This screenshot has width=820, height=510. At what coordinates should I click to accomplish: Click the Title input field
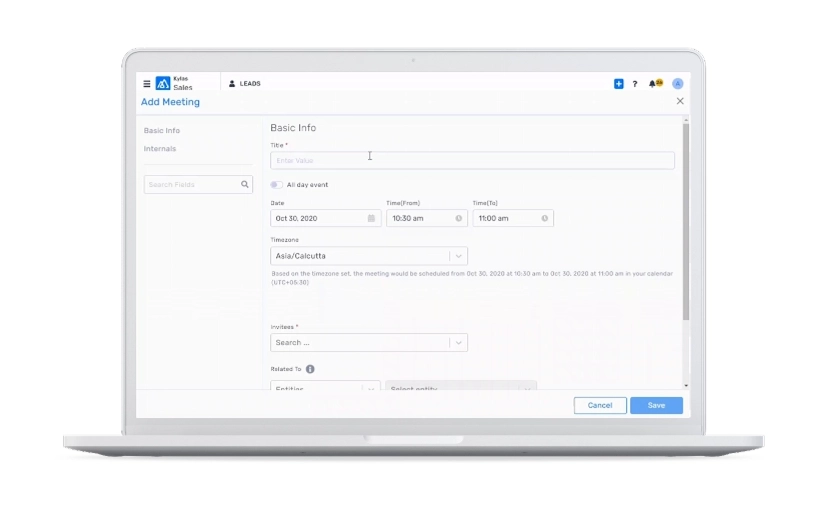click(x=472, y=160)
